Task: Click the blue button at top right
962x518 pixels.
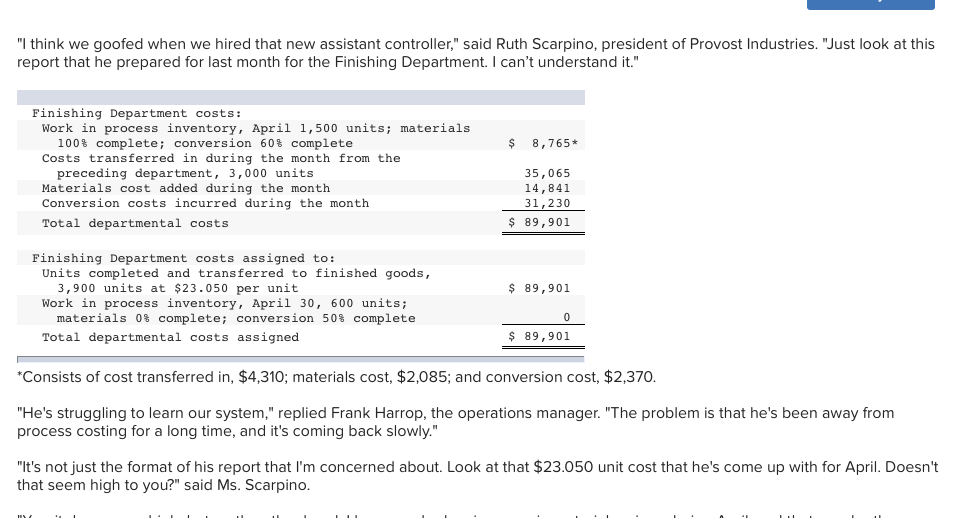Action: 870,5
